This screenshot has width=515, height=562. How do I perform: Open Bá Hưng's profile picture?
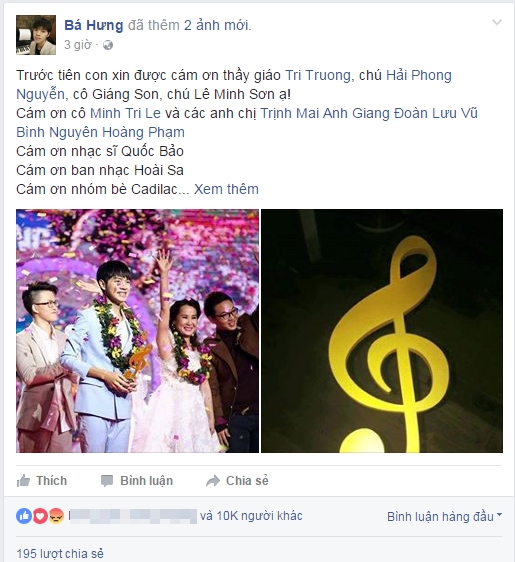[36, 35]
